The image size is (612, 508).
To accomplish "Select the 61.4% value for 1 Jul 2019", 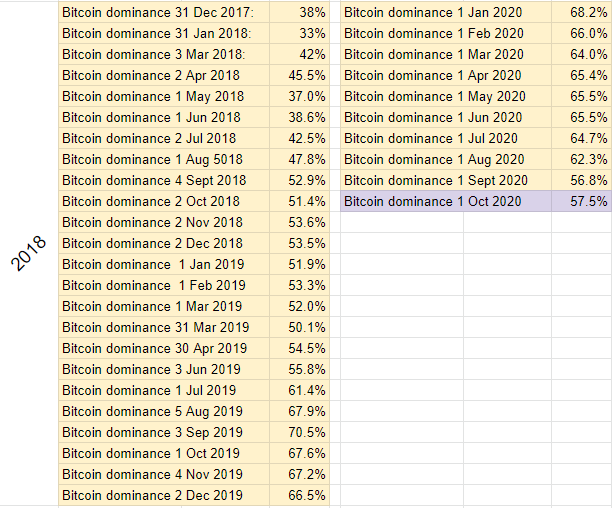I will (x=299, y=390).
